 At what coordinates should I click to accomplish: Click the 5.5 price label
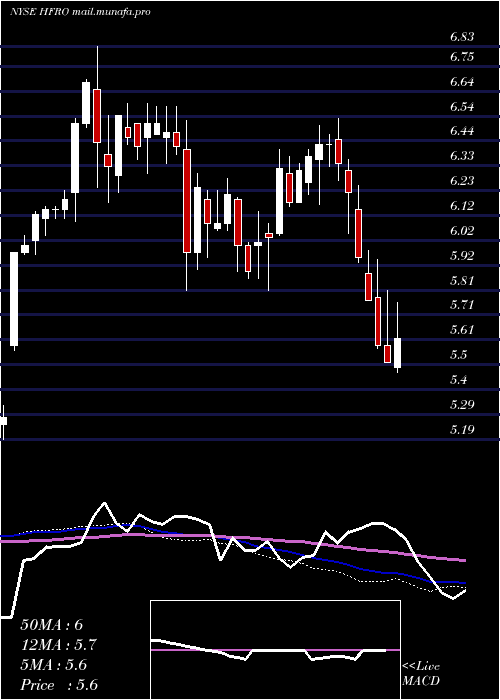(458, 355)
